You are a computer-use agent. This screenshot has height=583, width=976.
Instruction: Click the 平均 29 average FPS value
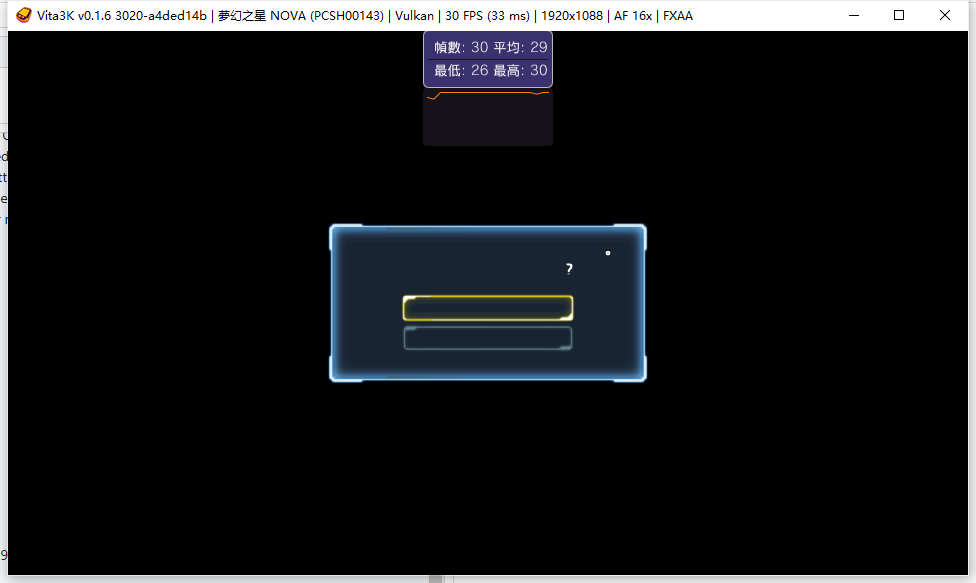pos(522,46)
